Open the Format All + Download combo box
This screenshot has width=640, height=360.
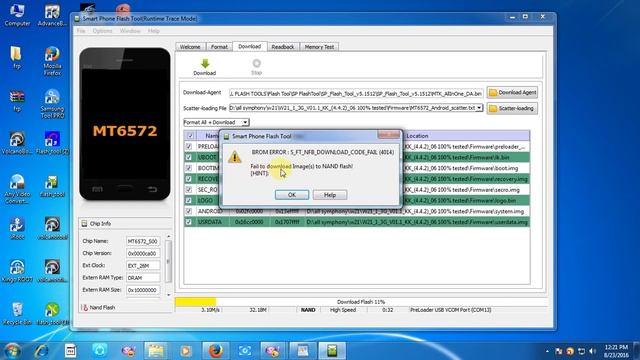[216, 122]
